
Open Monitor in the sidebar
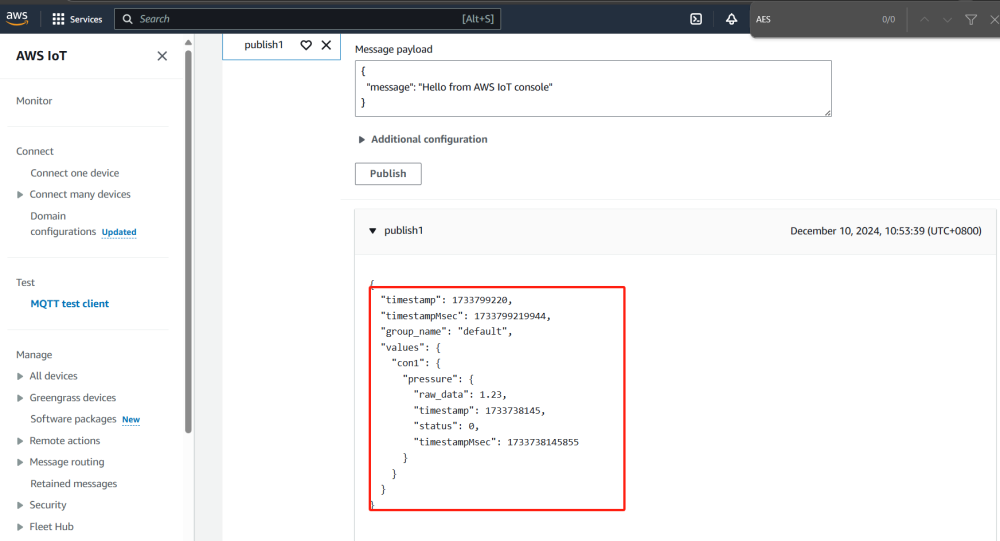(34, 101)
